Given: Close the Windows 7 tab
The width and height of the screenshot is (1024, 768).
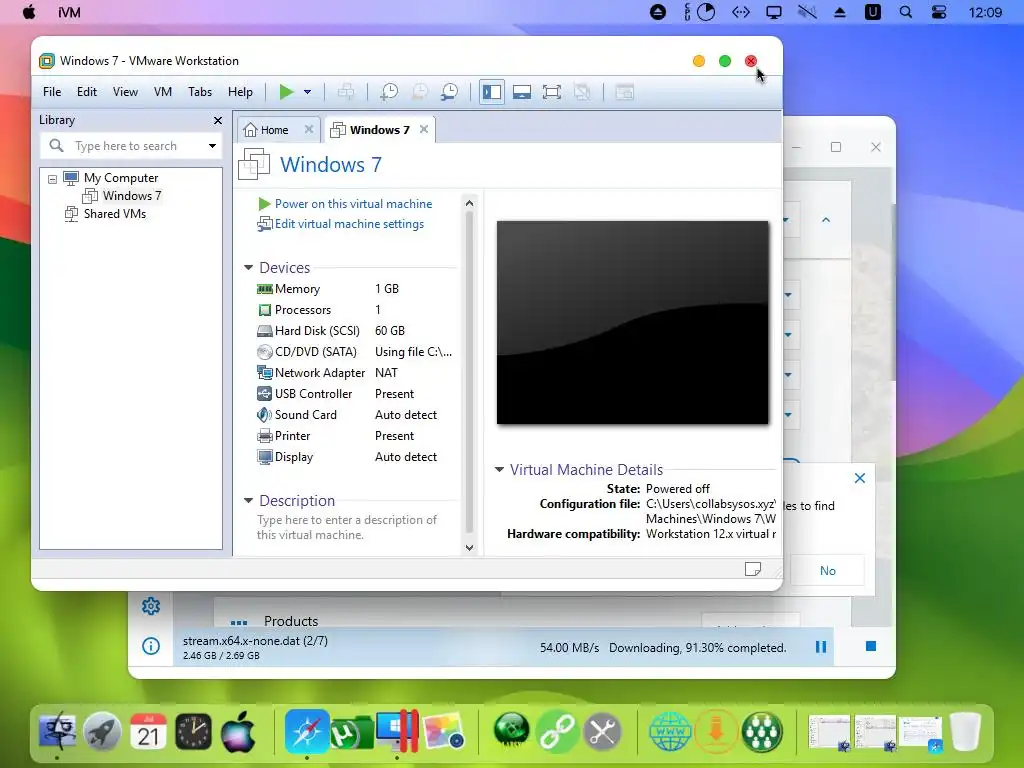Looking at the screenshot, I should click(424, 129).
